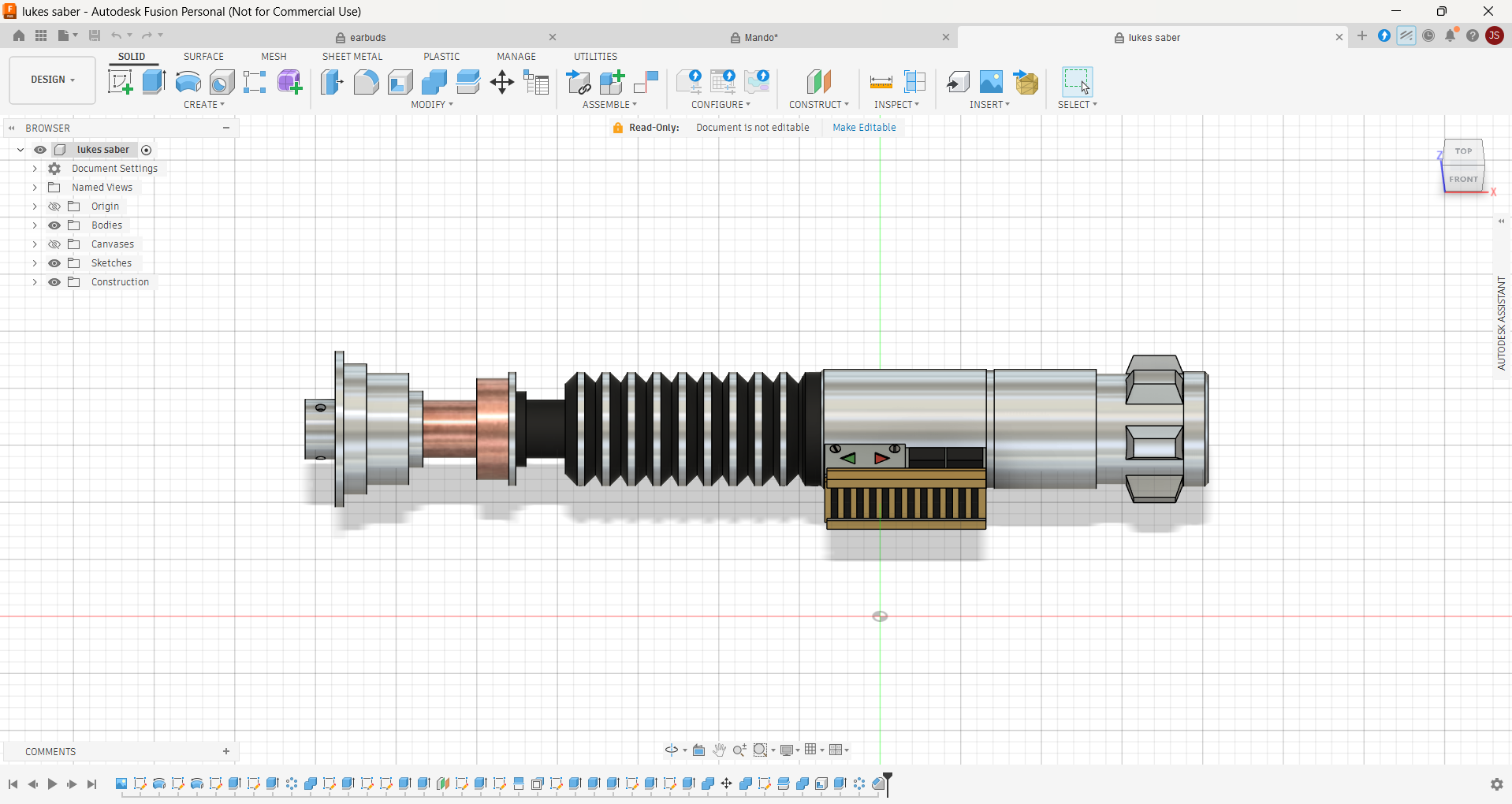Select the Hole tool
Screen dimensions: 1512x804
(x=222, y=82)
